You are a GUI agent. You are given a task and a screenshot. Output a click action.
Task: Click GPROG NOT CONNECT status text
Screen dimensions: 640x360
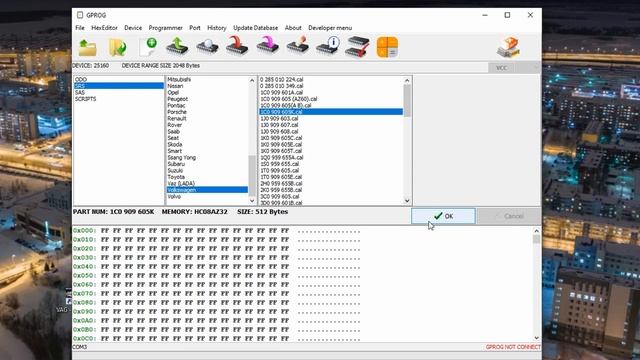coord(513,347)
